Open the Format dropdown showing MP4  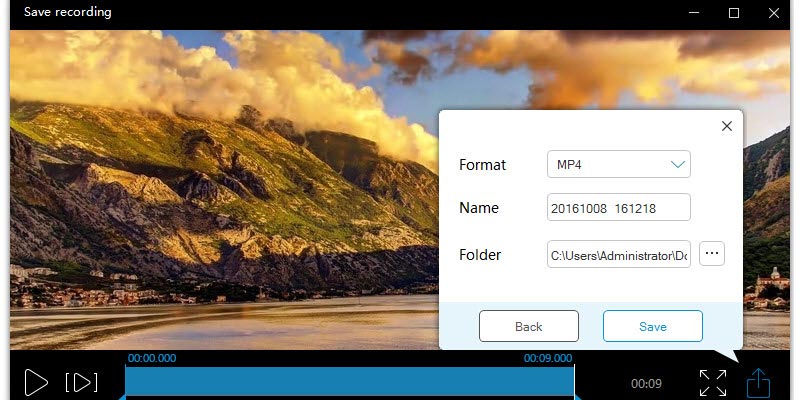point(618,164)
